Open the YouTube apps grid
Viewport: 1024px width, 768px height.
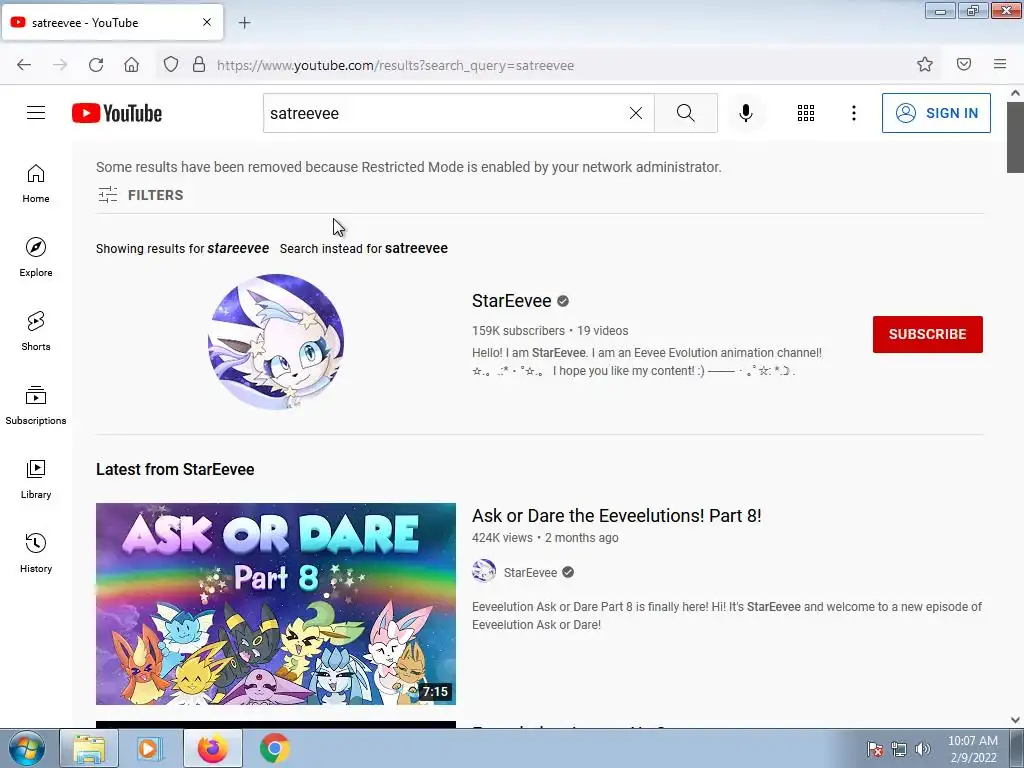[806, 113]
